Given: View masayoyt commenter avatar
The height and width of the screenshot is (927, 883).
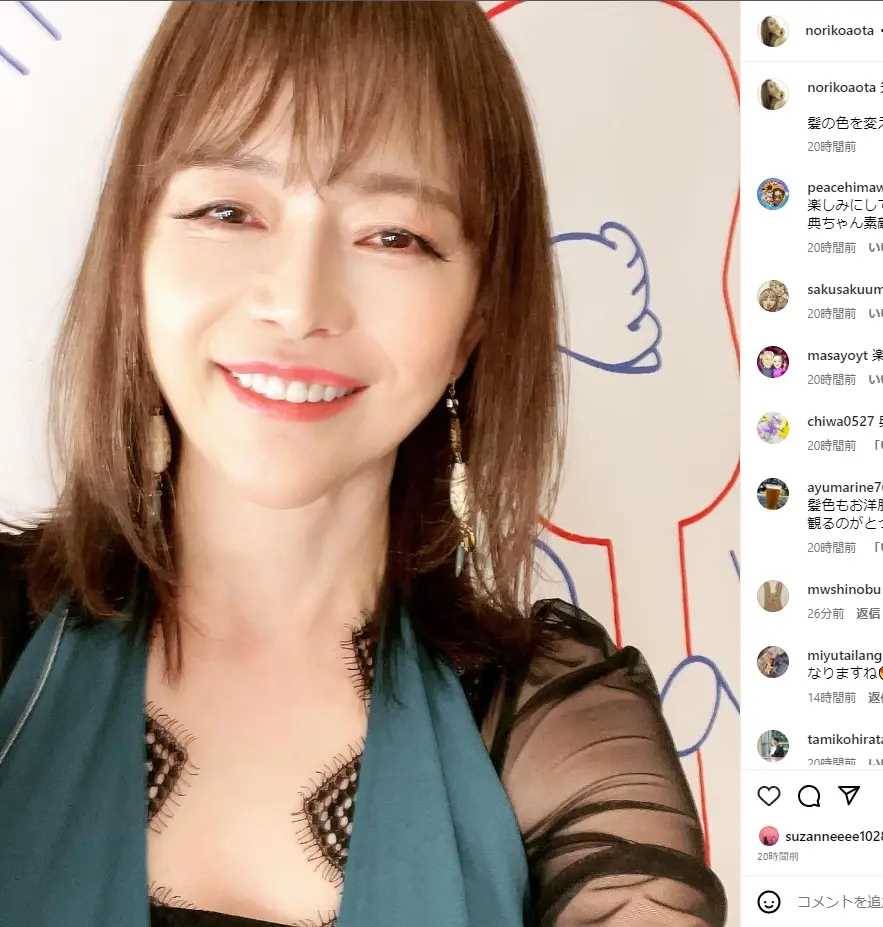Looking at the screenshot, I should point(773,361).
